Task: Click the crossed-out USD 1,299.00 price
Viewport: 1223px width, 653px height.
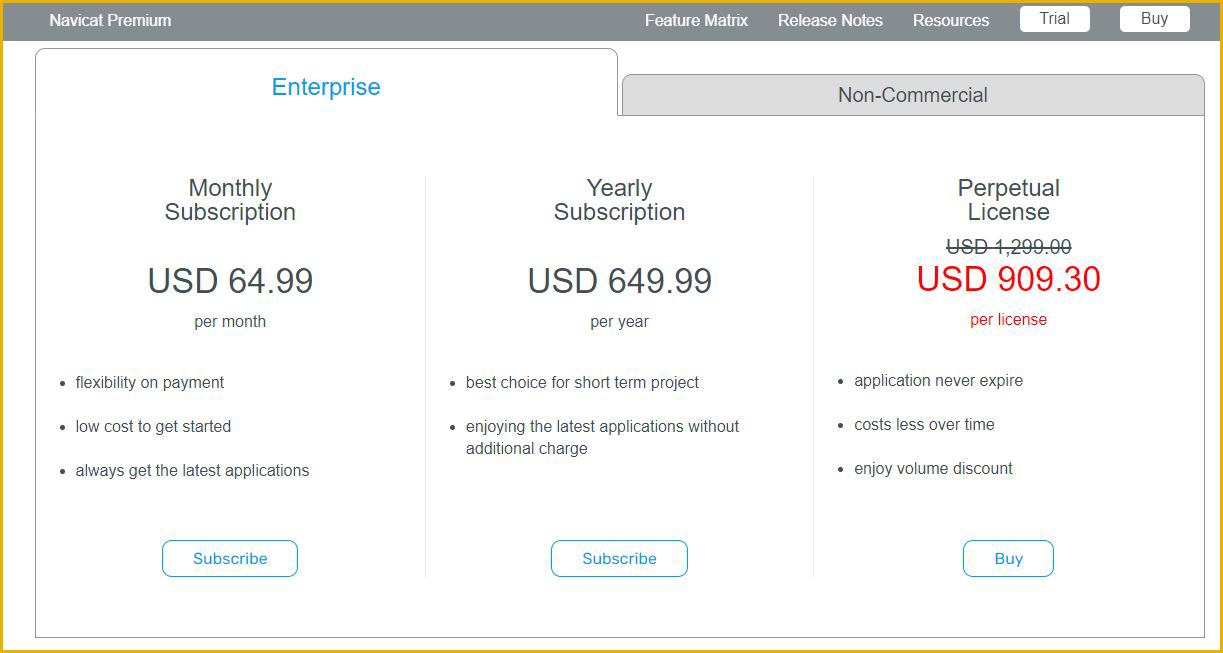Action: (x=1008, y=246)
